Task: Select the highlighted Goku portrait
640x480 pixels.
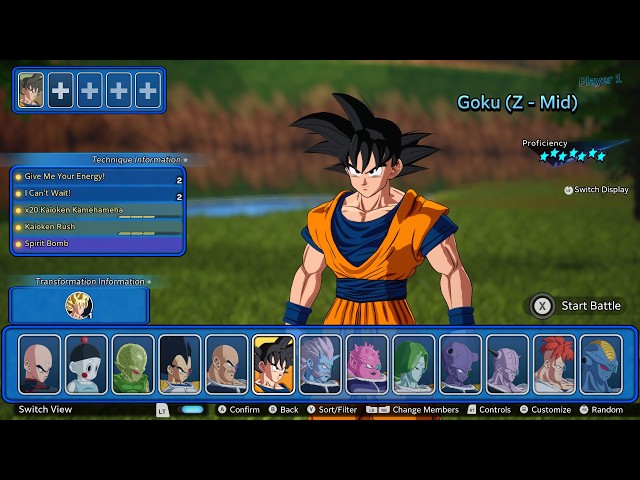Action: (x=273, y=364)
